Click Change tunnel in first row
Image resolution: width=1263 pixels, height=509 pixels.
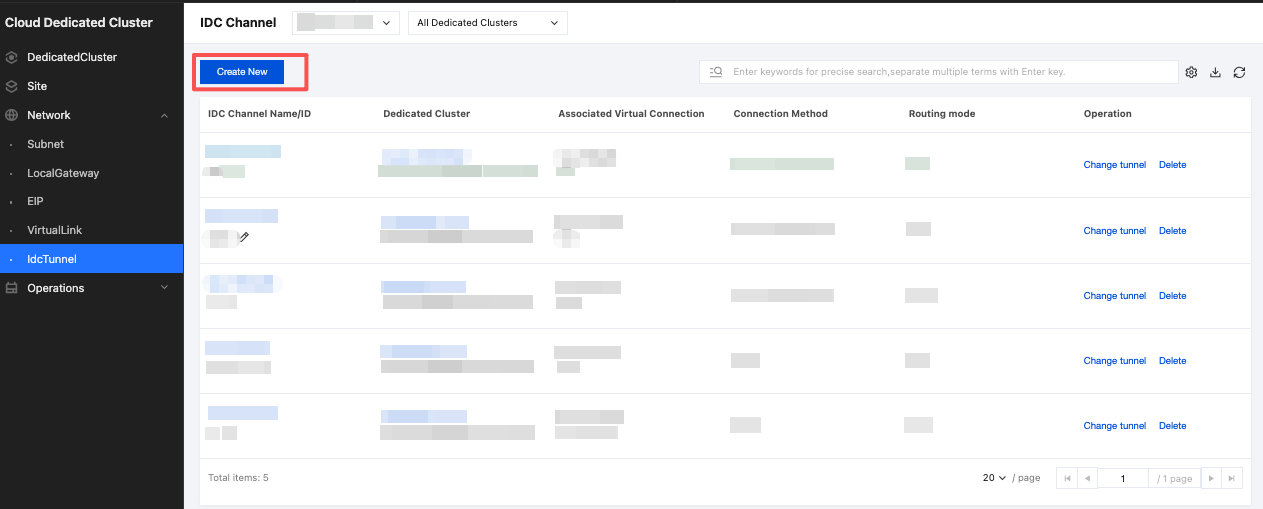tap(1114, 165)
